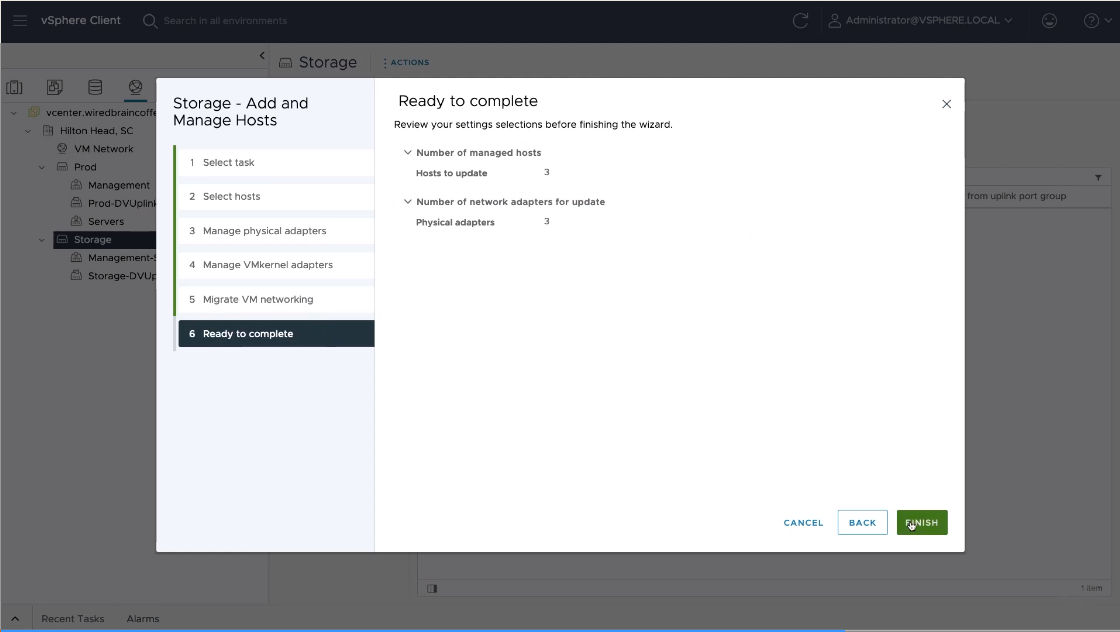Click the refresh icon in top bar
This screenshot has height=632, width=1120.
pyautogui.click(x=799, y=20)
